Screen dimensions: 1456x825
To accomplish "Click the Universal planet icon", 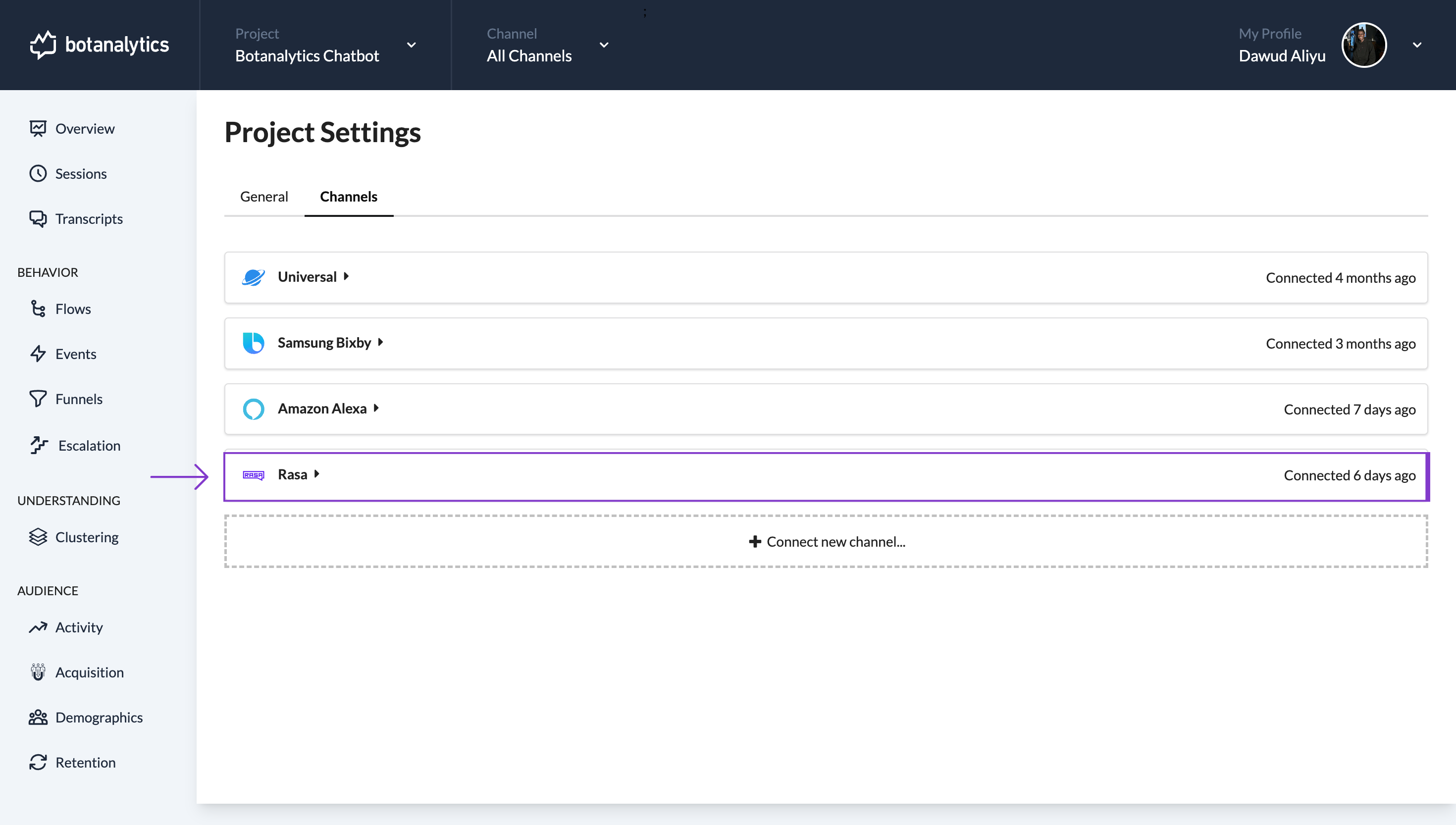I will click(x=253, y=277).
